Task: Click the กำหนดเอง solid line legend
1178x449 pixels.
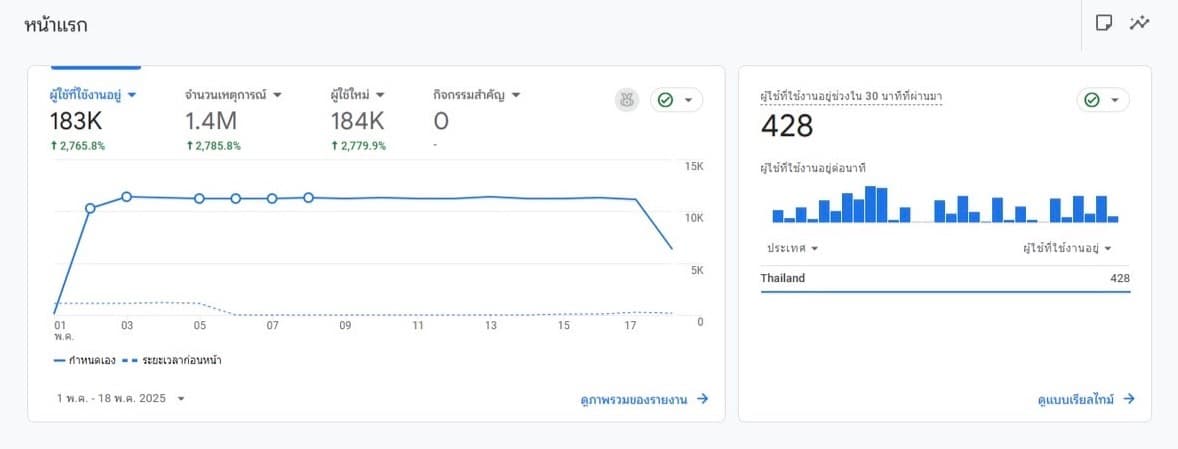Action: (x=86, y=359)
